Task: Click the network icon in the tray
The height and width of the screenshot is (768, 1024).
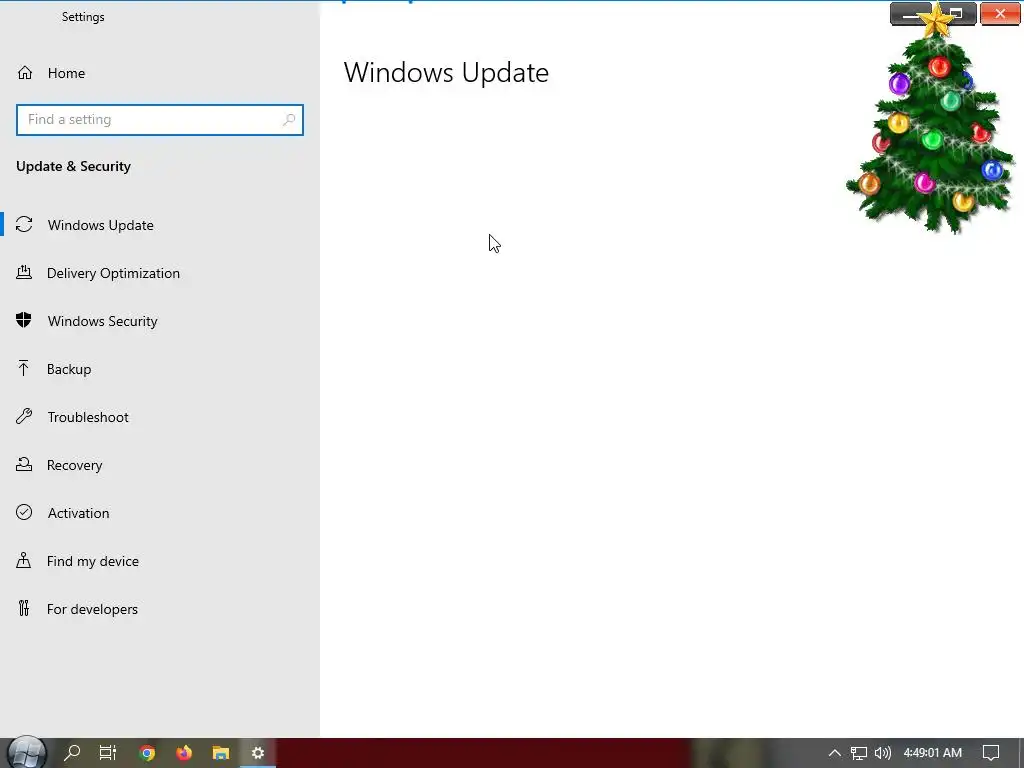Action: pos(859,754)
